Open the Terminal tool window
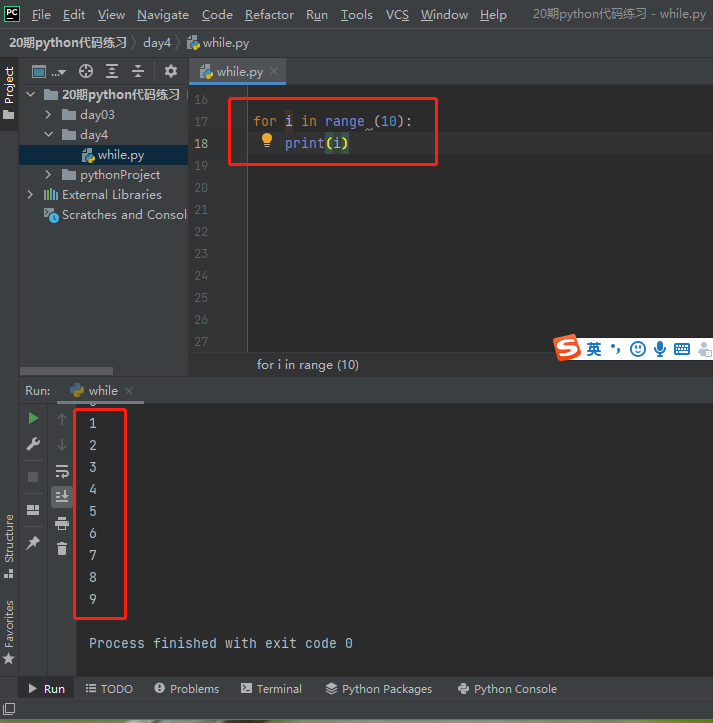 point(271,689)
